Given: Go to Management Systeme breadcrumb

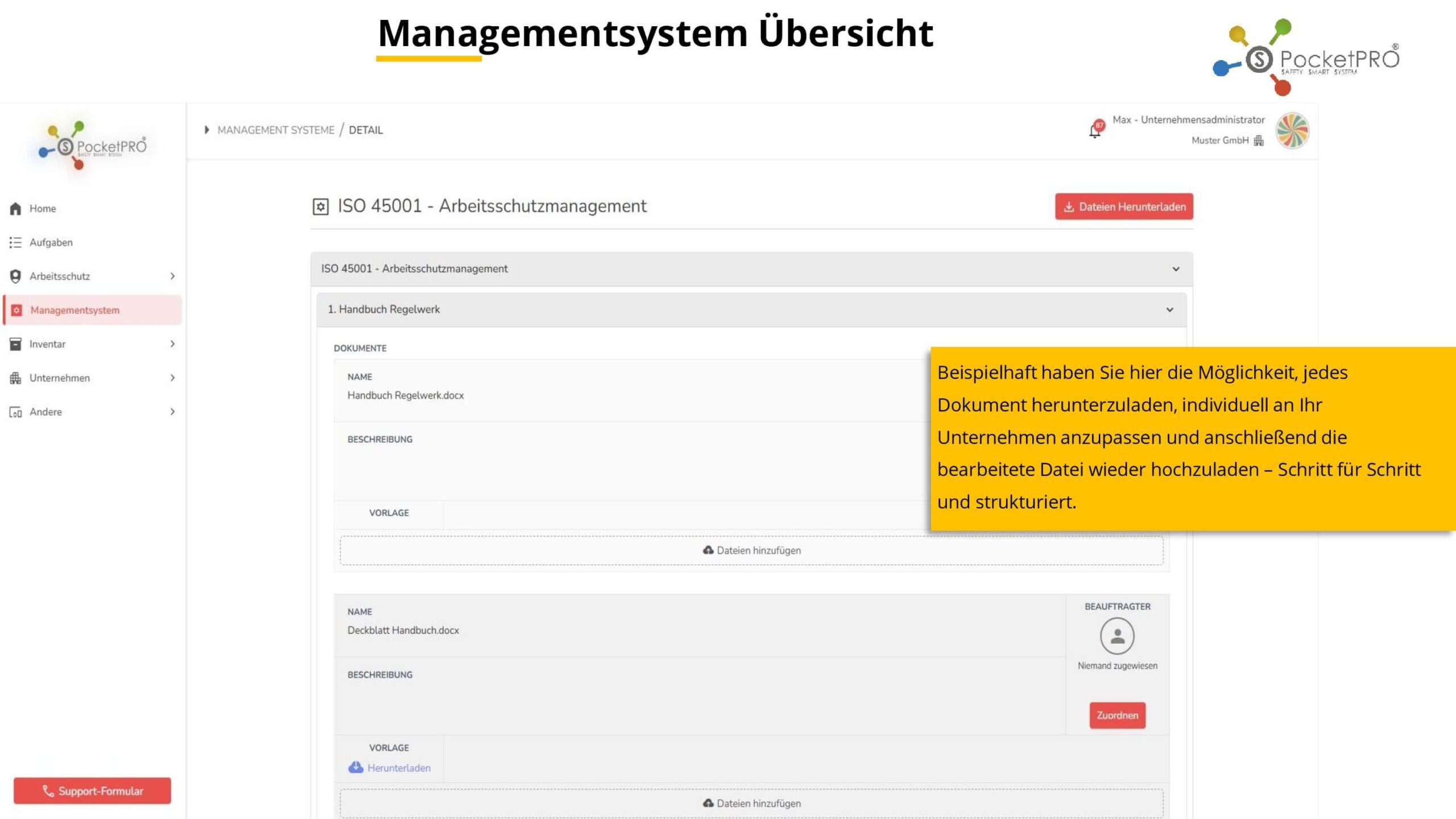Looking at the screenshot, I should point(276,130).
